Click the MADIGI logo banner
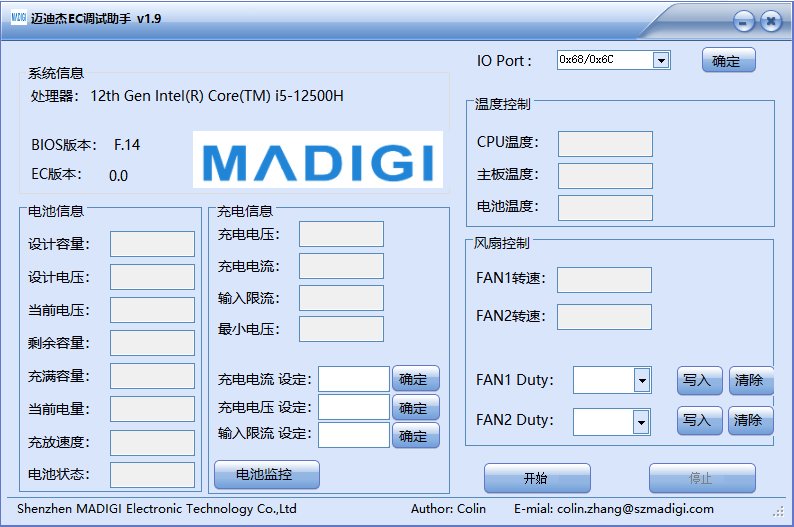 pyautogui.click(x=318, y=160)
